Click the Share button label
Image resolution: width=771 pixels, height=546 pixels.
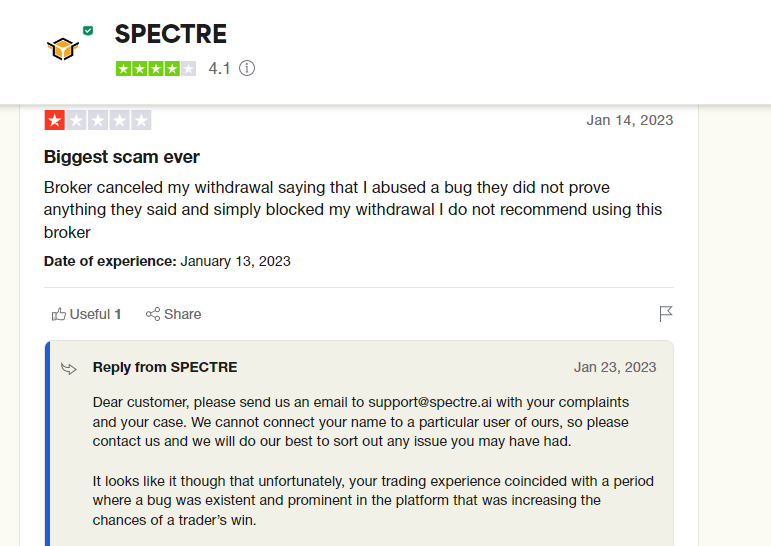[182, 314]
